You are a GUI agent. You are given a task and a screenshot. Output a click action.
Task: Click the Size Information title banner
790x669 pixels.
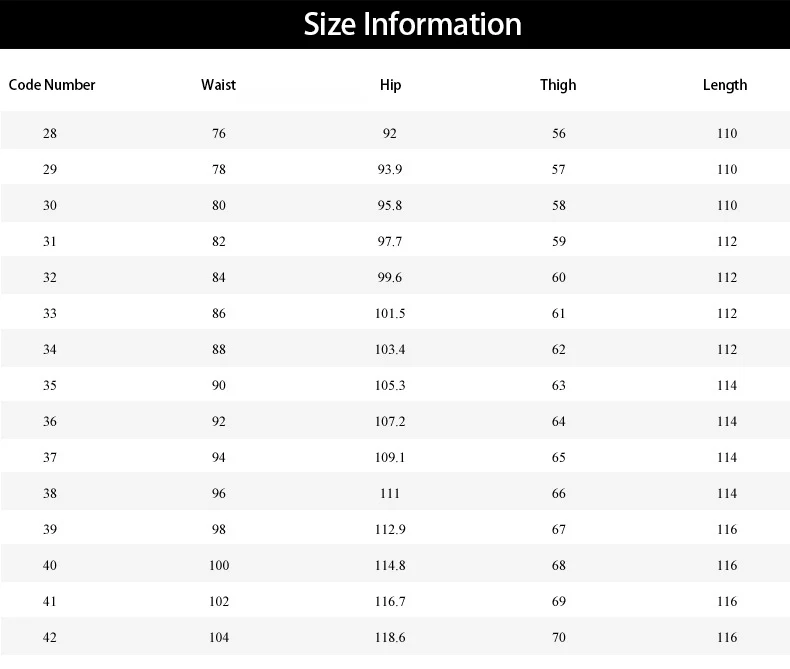coord(395,24)
